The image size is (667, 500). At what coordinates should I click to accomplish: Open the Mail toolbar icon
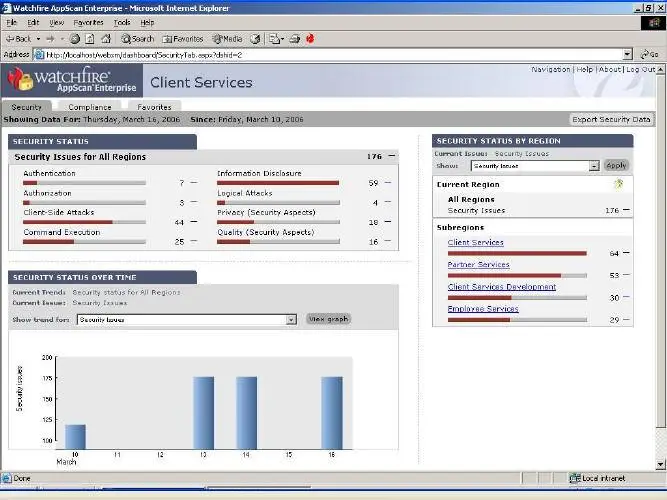[274, 39]
